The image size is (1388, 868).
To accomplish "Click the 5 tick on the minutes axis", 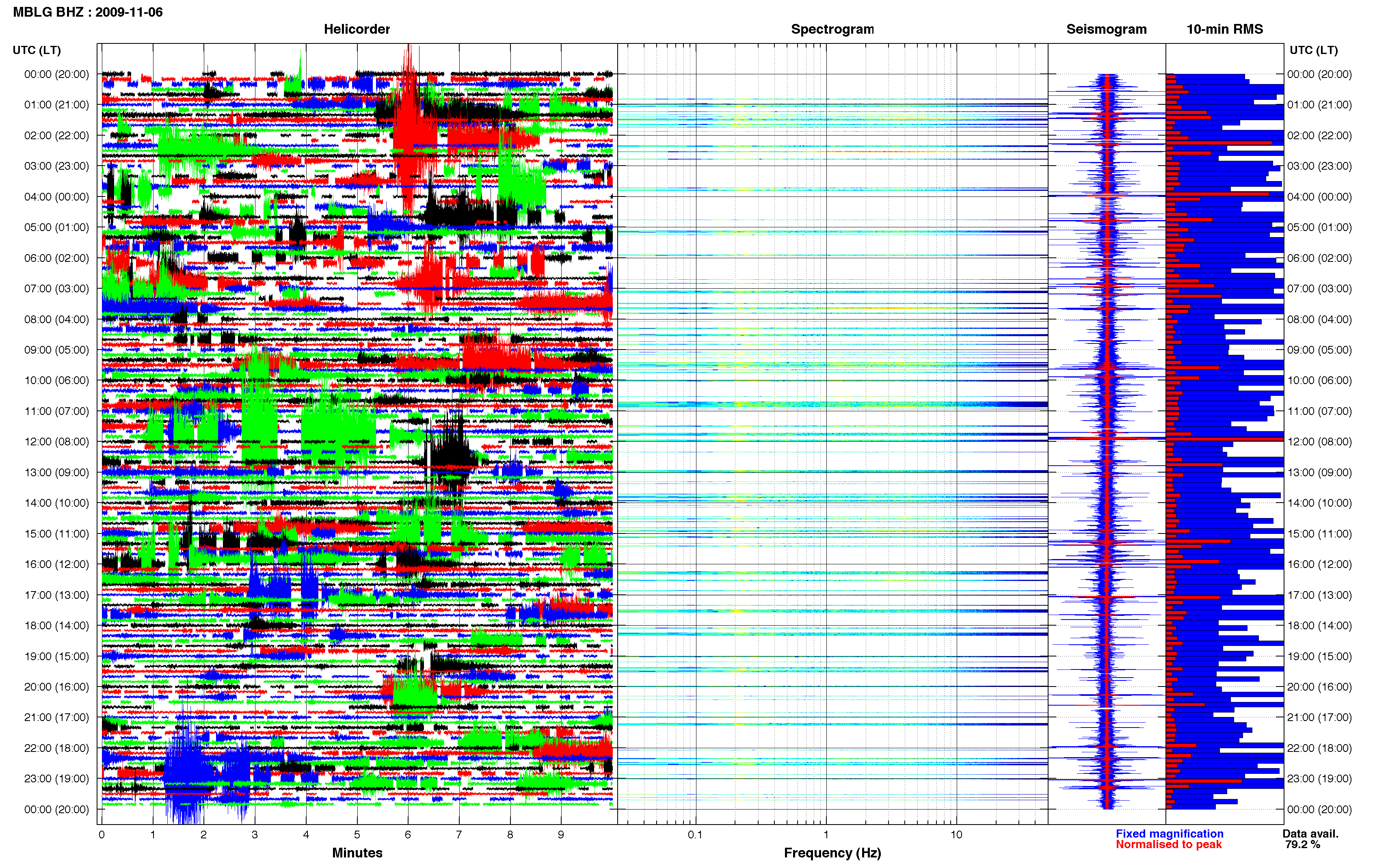I will tap(357, 835).
